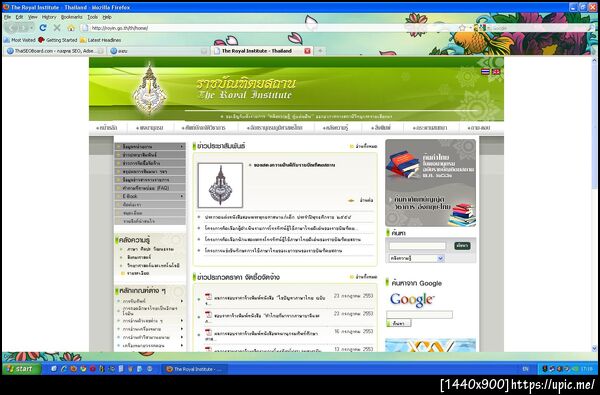Click the site search text field
The height and width of the screenshot is (395, 600).
tap(417, 246)
